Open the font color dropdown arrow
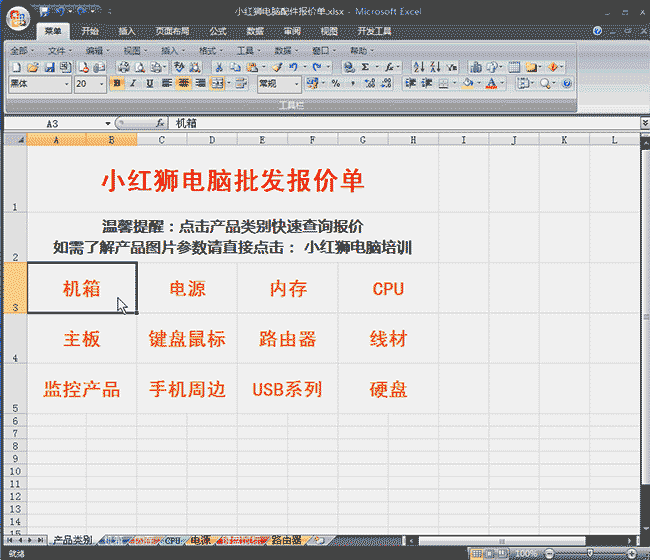650x560 pixels. pyautogui.click(x=502, y=84)
